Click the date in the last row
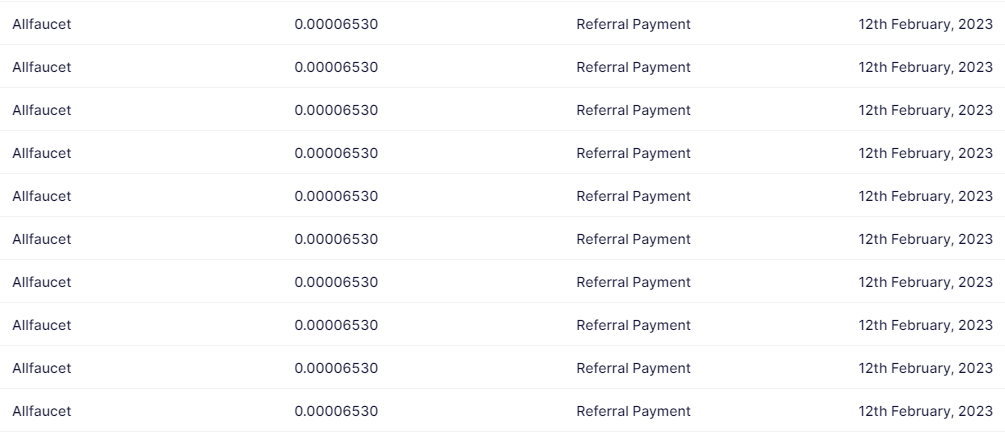The image size is (1005, 434). [x=925, y=411]
